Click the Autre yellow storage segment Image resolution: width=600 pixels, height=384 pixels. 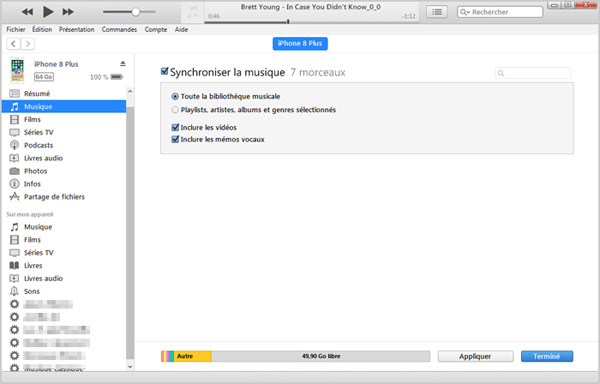click(193, 356)
